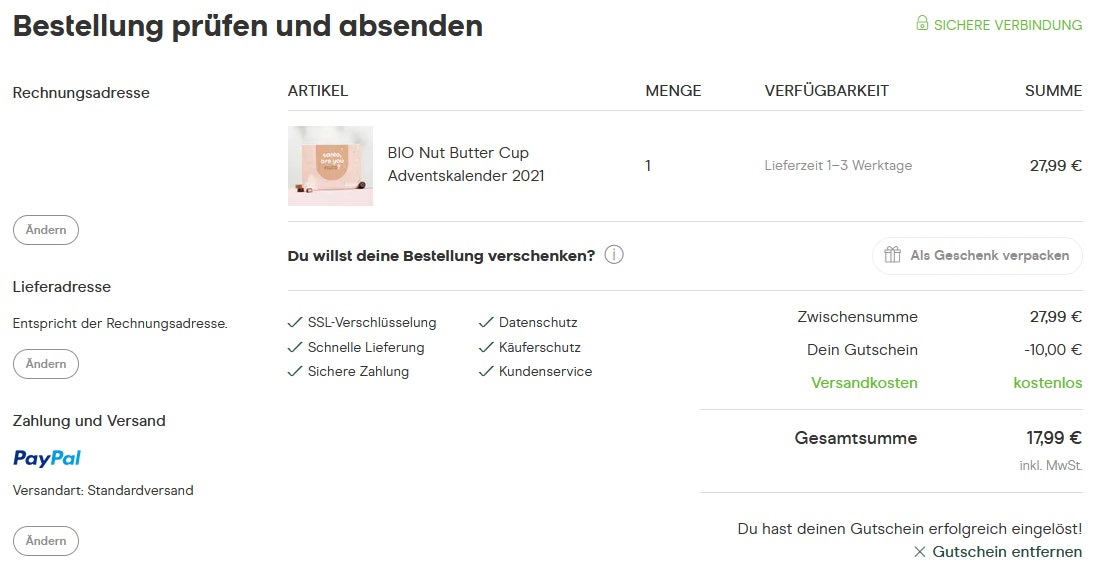Image resolution: width=1104 pixels, height=575 pixels.
Task: Open the info icon next to gift question
Action: pyautogui.click(x=614, y=255)
